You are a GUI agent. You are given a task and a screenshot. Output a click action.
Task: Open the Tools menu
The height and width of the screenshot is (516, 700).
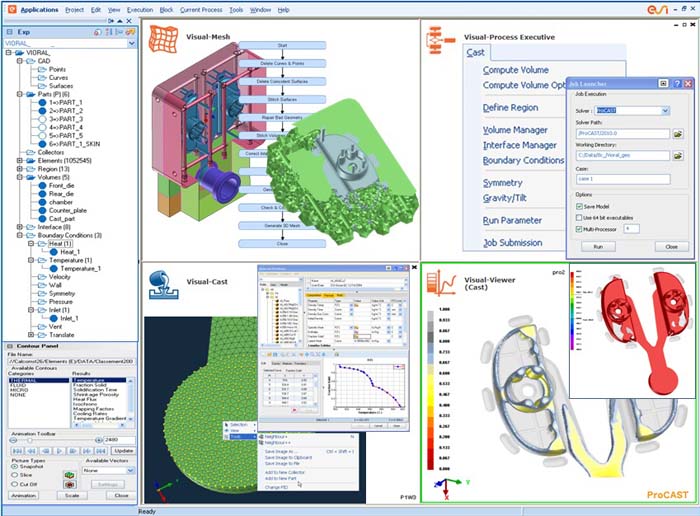[x=236, y=9]
